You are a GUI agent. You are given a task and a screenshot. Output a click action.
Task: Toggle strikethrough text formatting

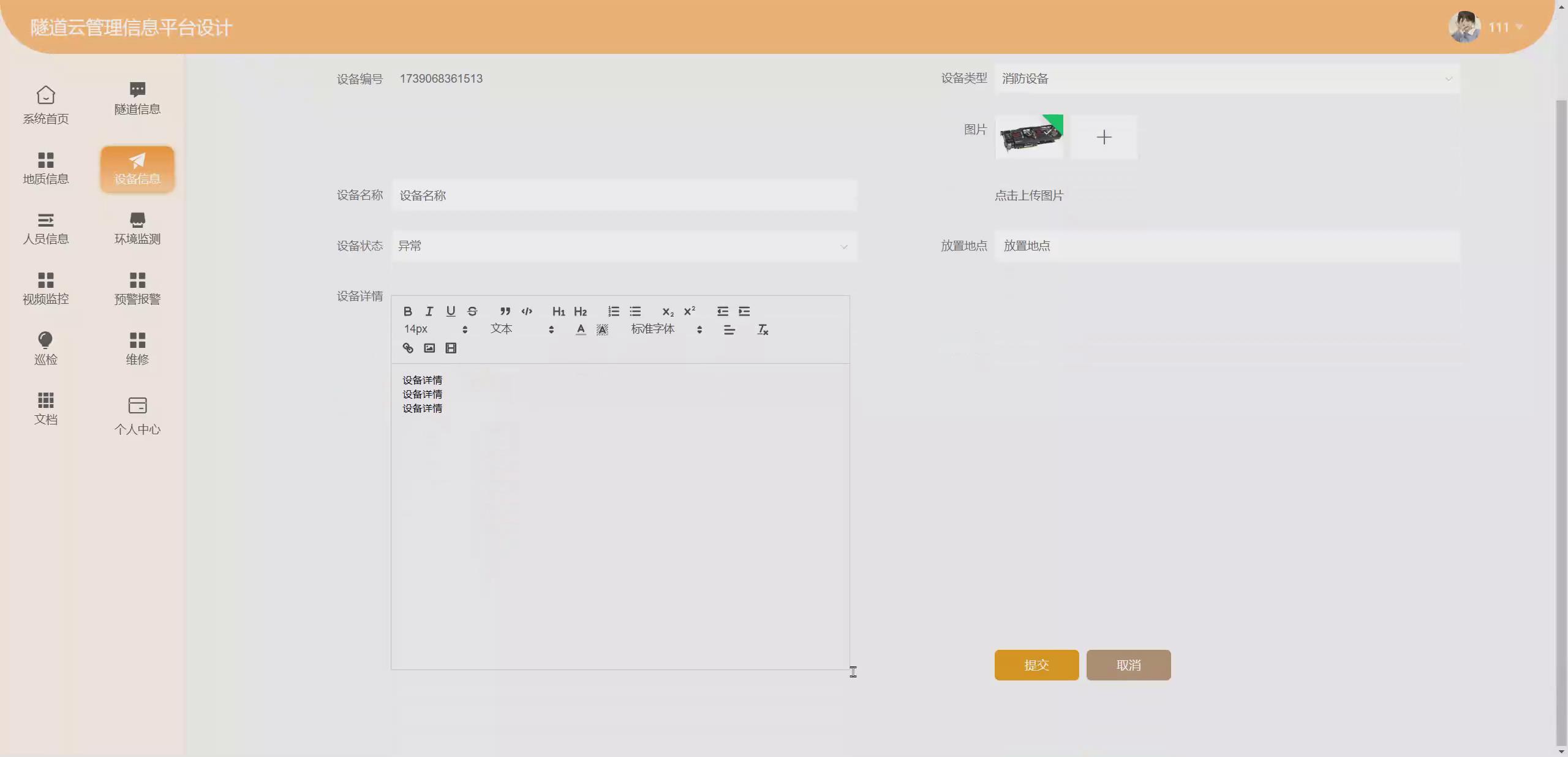coord(472,311)
